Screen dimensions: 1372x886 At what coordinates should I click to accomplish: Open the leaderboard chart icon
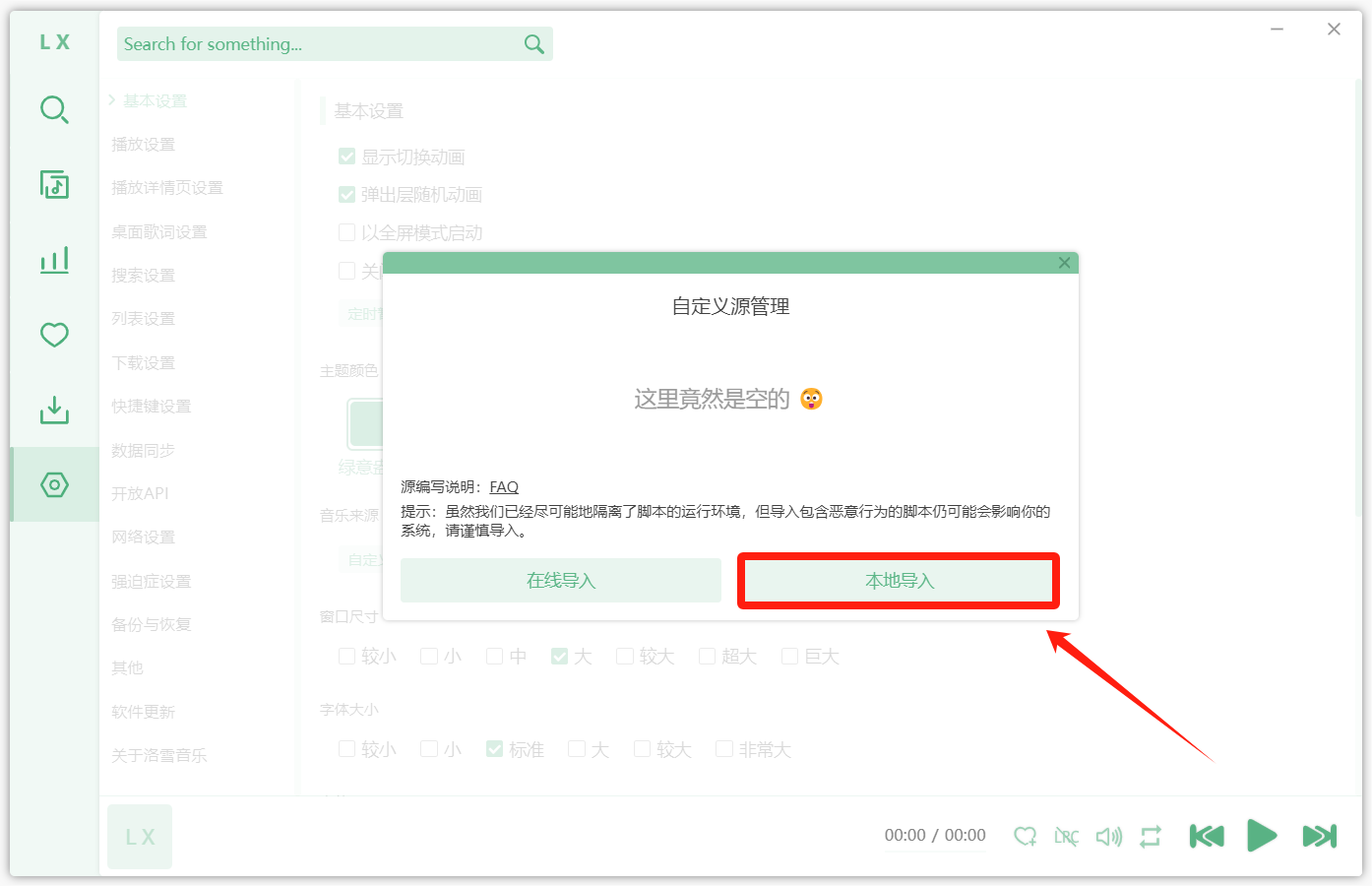54,260
